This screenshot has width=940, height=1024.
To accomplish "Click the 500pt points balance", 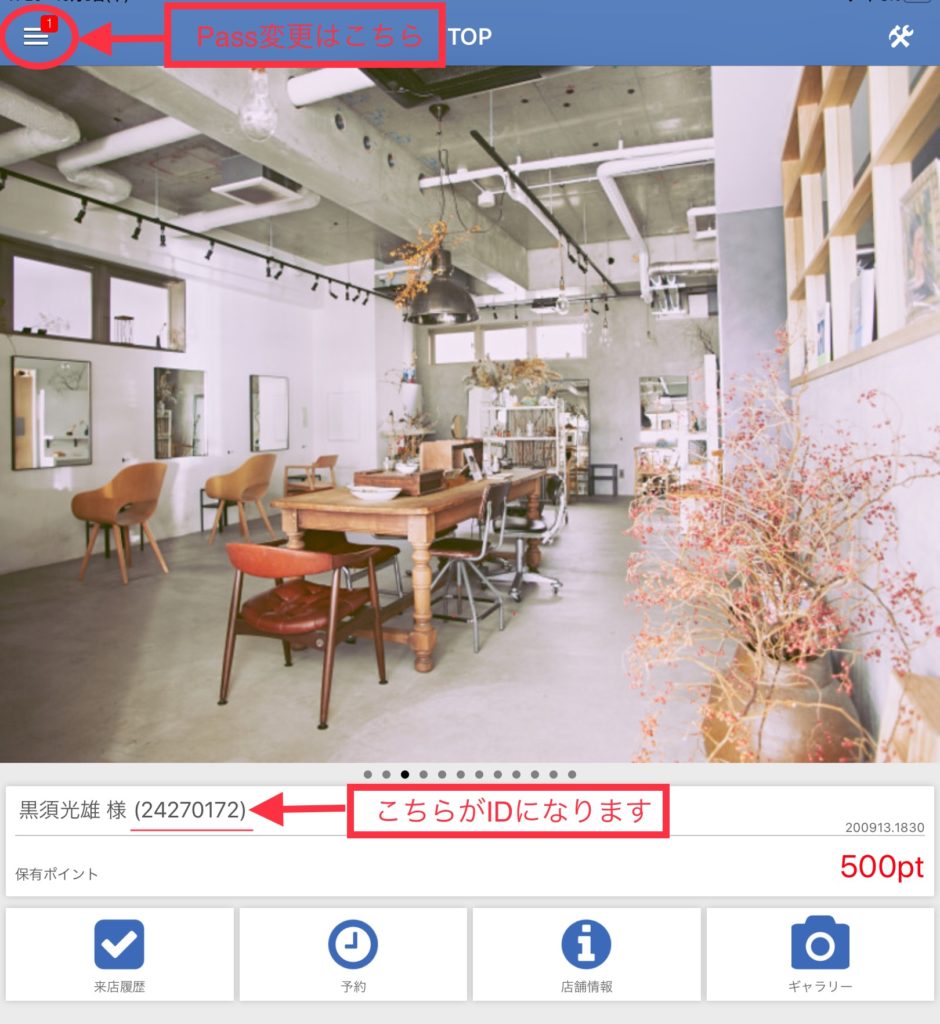I will [x=881, y=867].
